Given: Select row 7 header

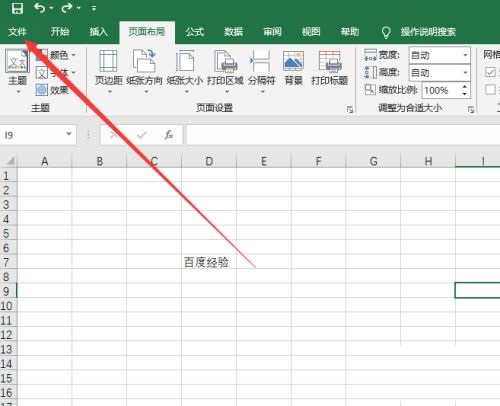Looking at the screenshot, I should (8, 262).
